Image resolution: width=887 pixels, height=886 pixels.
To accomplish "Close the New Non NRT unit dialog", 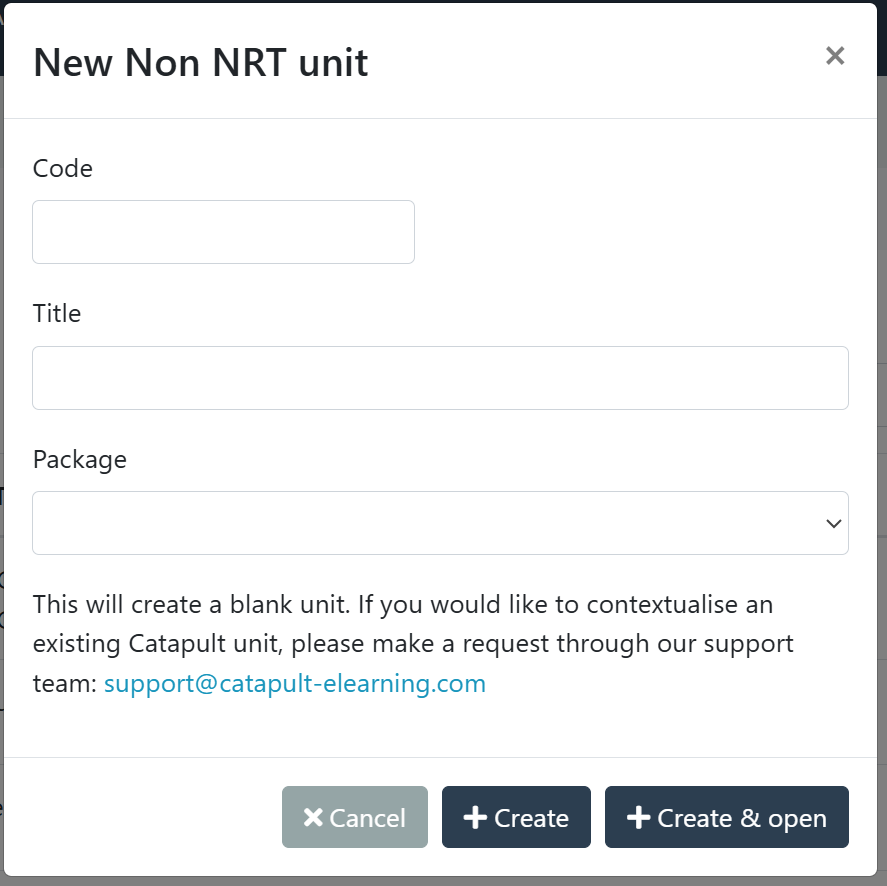I will point(835,56).
